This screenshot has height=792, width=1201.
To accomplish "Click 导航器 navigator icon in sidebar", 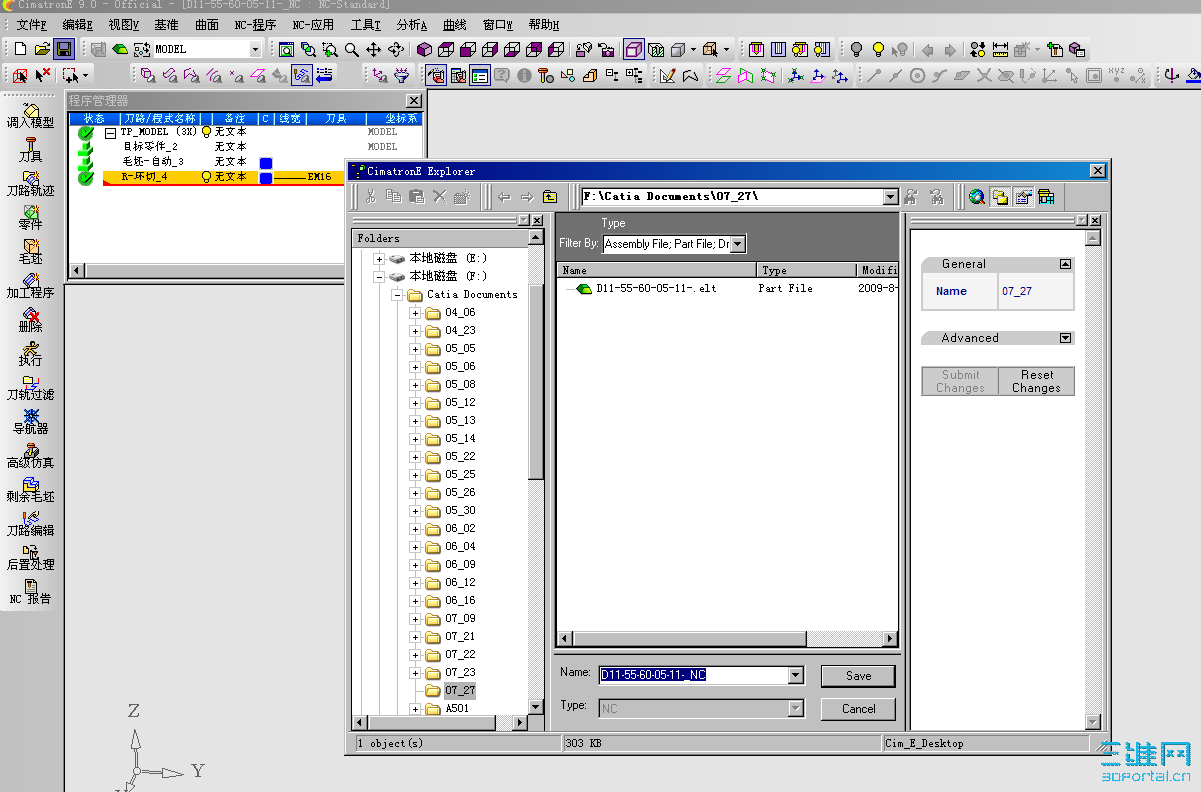I will [x=30, y=421].
